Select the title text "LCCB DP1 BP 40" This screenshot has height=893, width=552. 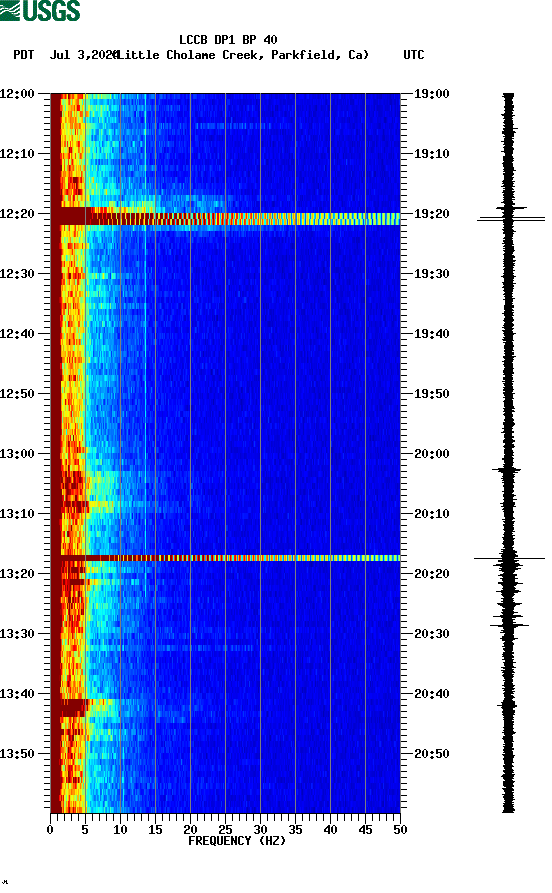coord(228,40)
